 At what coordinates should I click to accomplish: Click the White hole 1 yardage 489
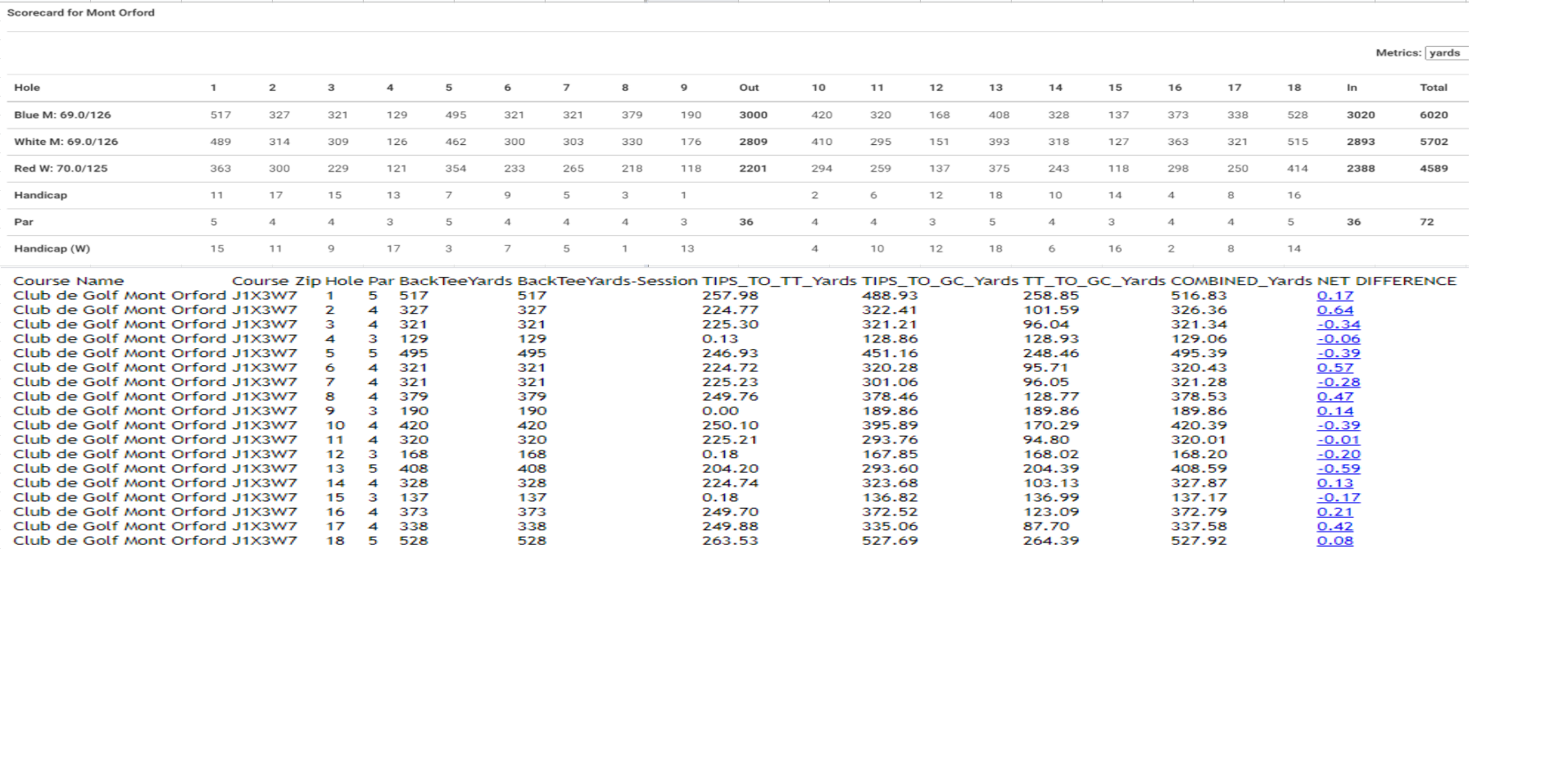220,142
